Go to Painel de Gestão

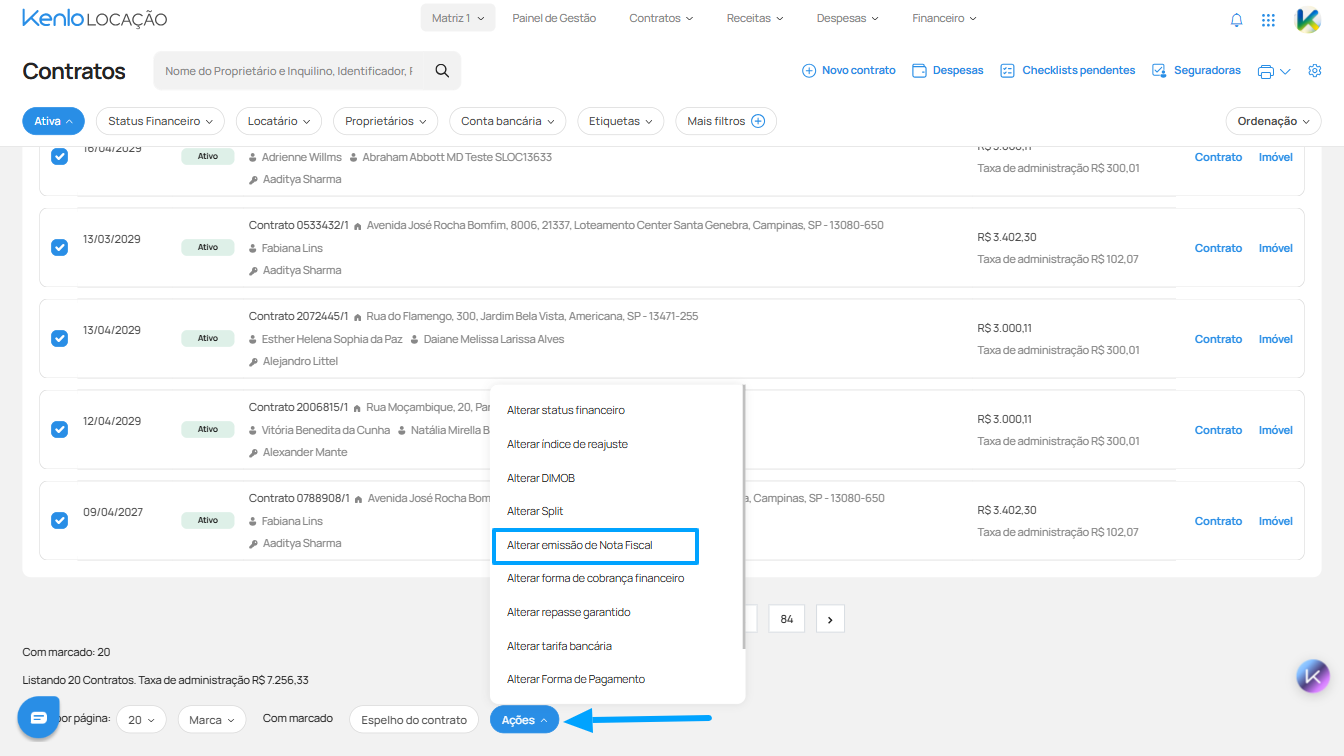point(554,18)
